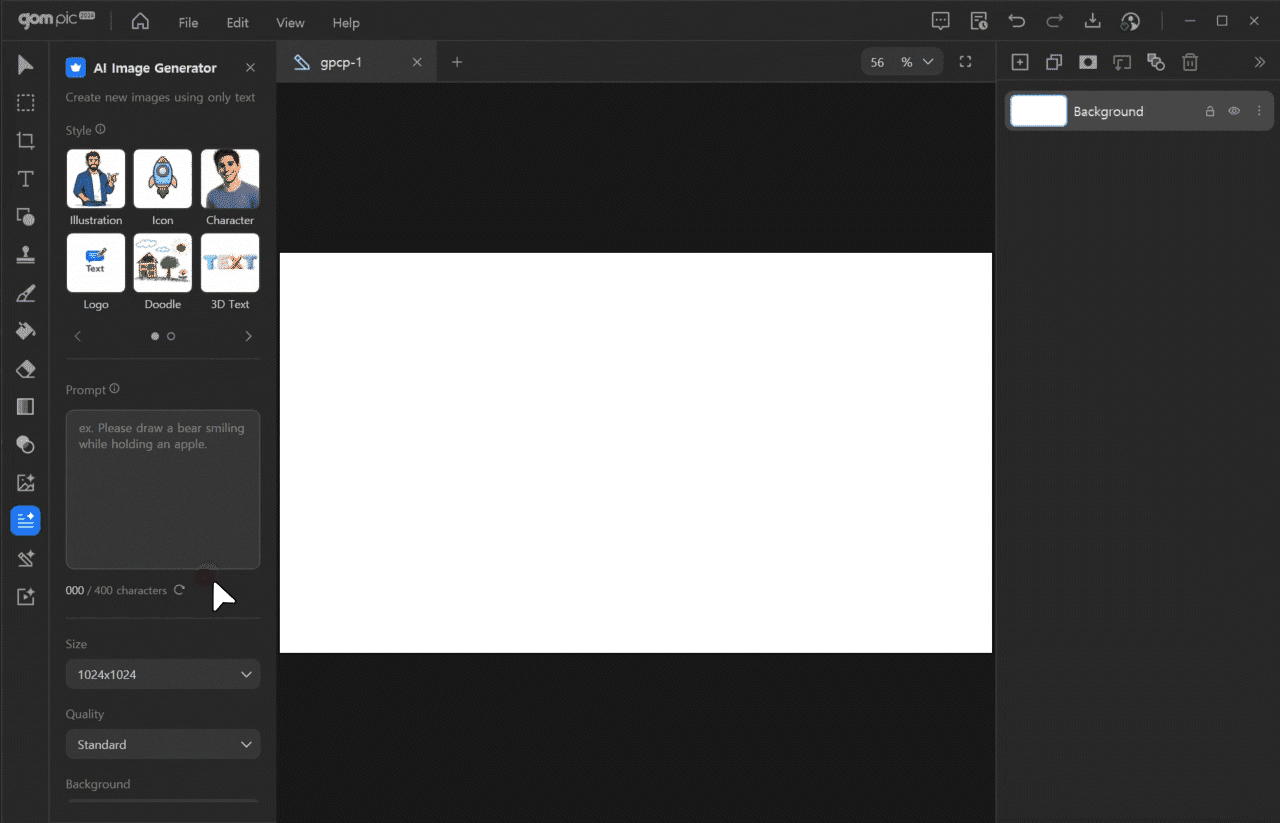The height and width of the screenshot is (823, 1280).
Task: Open Background layer more options menu
Action: tap(1259, 111)
